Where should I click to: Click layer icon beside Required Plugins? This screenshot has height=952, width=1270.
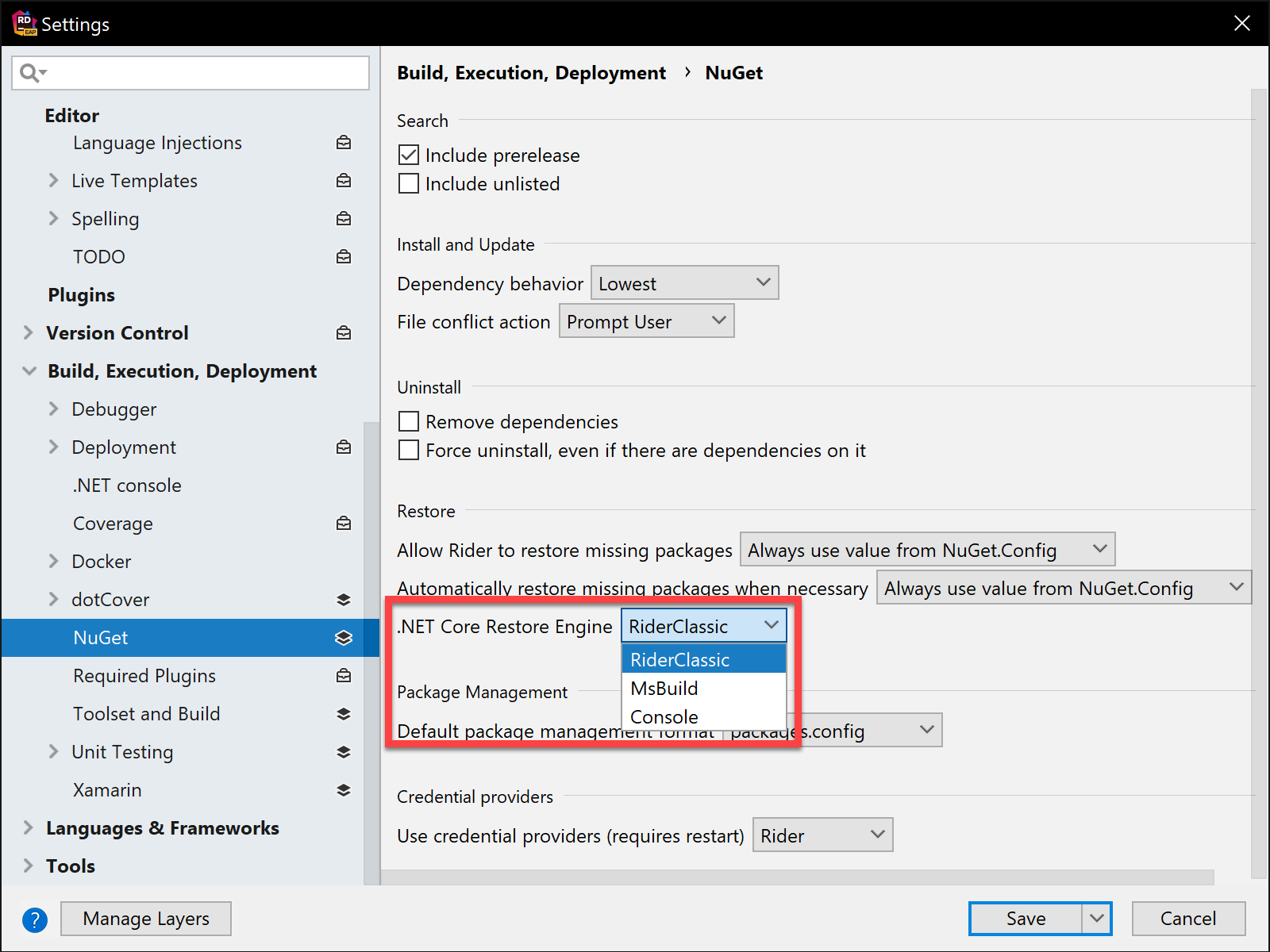pos(344,676)
